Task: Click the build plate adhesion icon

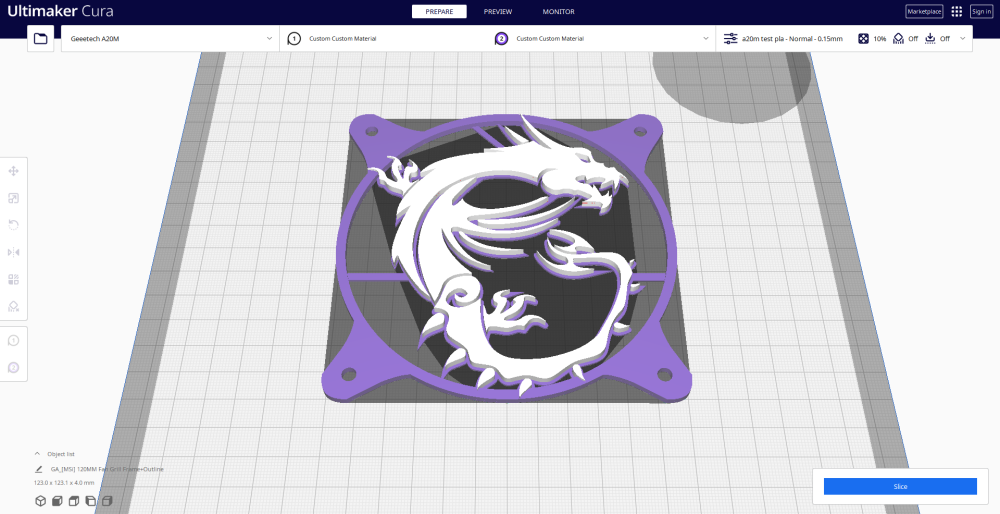Action: click(930, 39)
